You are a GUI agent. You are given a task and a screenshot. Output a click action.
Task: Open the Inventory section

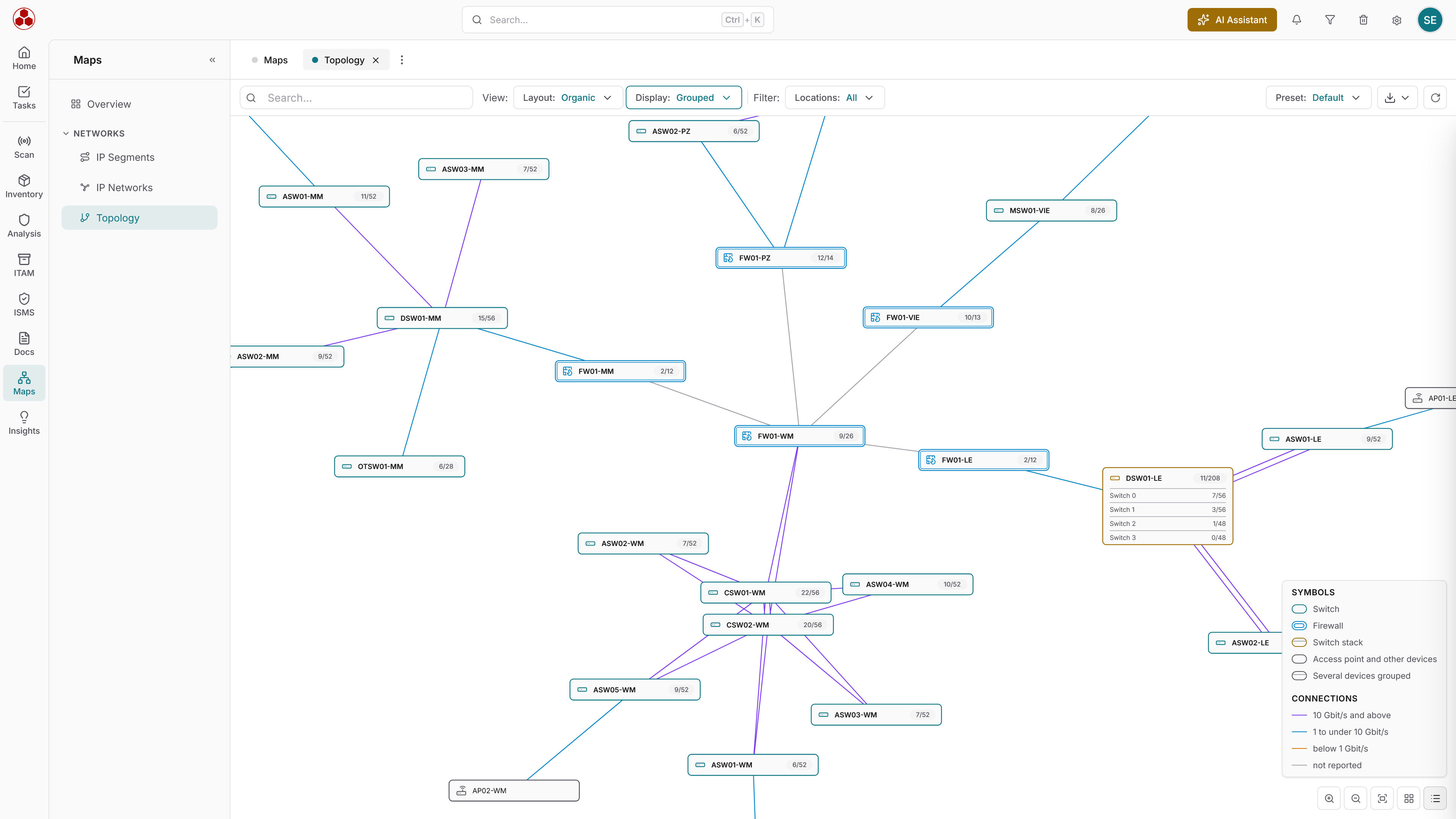tap(24, 187)
